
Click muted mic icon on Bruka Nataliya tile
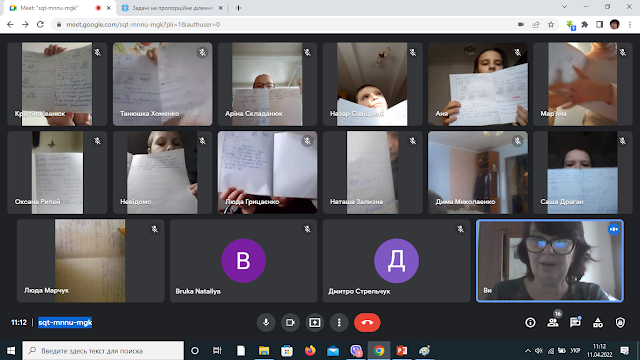click(307, 229)
